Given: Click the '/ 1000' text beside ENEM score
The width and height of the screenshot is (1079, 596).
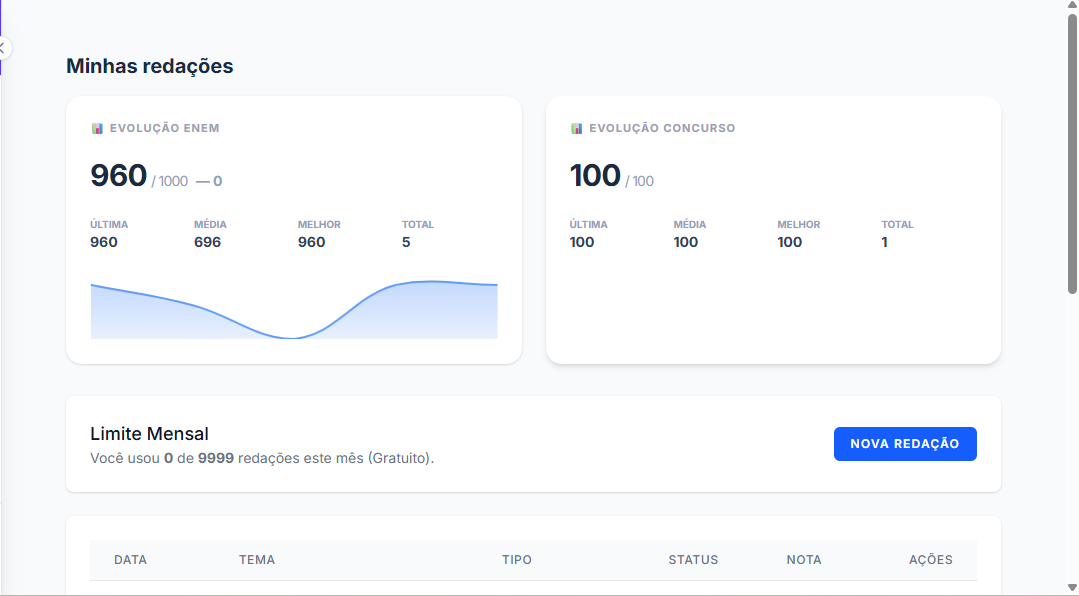Looking at the screenshot, I should coord(169,181).
